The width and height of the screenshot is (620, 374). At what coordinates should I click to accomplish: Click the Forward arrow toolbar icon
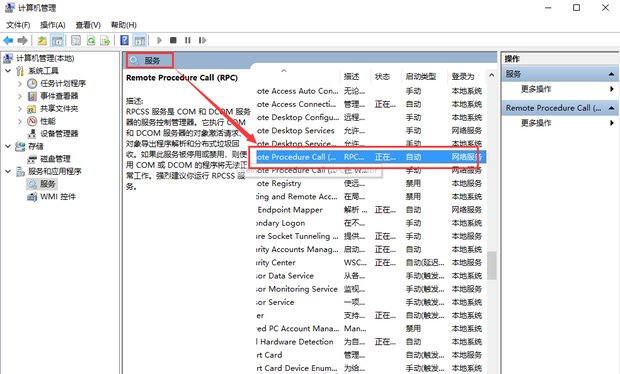pyautogui.click(x=23, y=40)
